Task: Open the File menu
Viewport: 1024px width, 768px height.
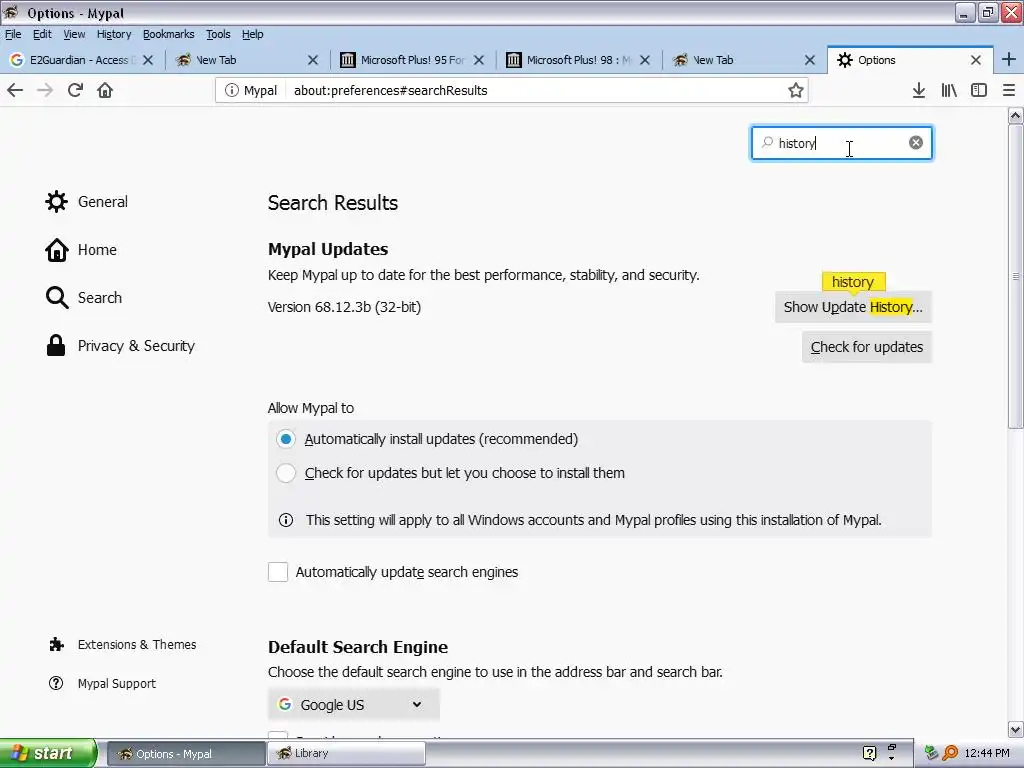Action: (x=13, y=34)
